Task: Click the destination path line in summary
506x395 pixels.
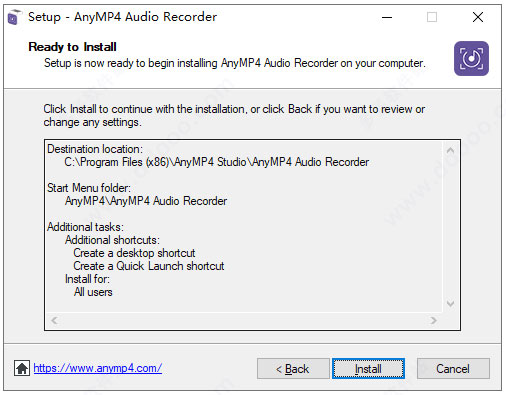Action: pos(217,162)
